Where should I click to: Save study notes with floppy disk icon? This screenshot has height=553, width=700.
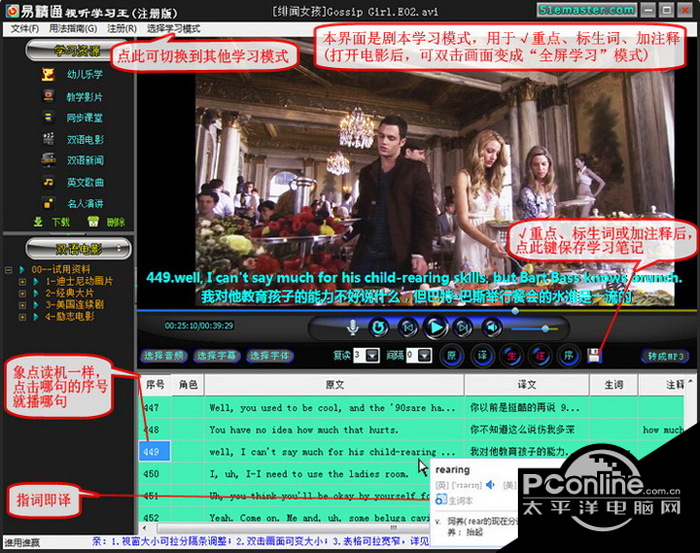click(594, 356)
